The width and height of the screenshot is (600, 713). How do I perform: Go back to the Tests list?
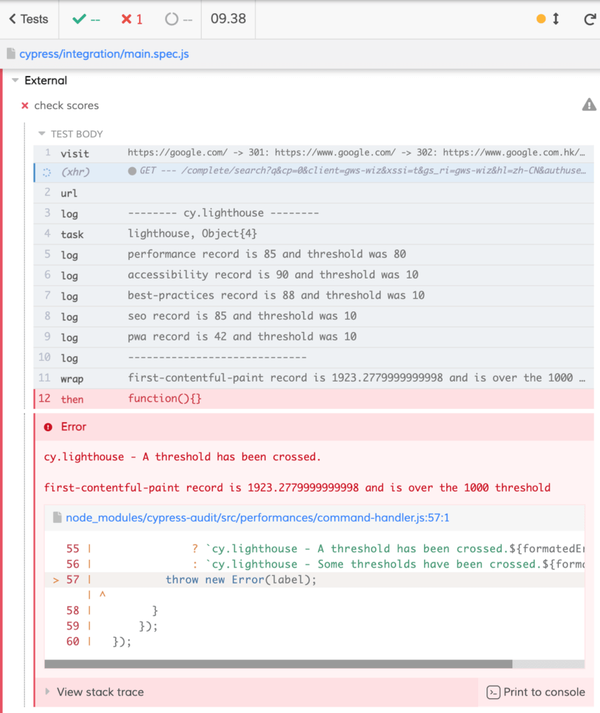coord(29,19)
